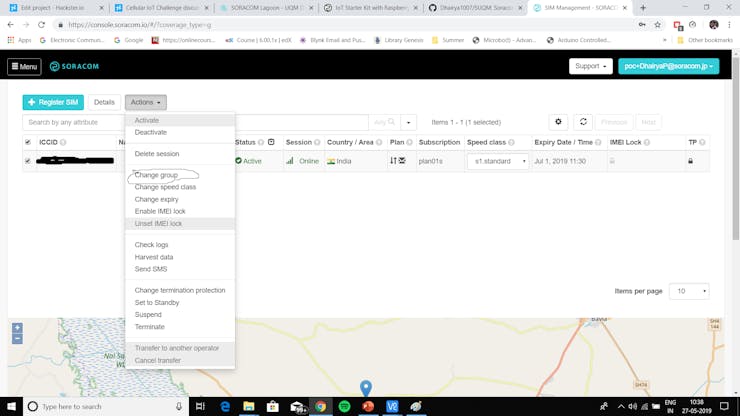Open table settings gear icon
Screen dimensions: 740x416
pyautogui.click(x=558, y=122)
